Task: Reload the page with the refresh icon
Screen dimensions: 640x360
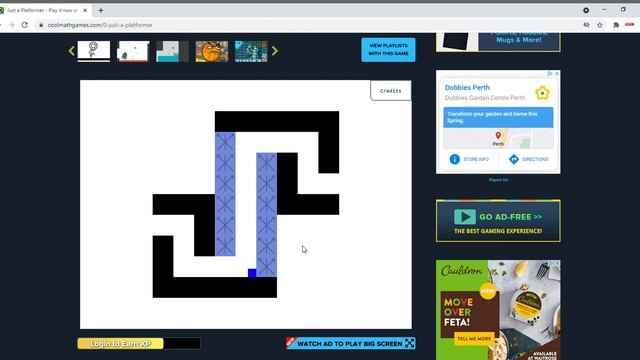Action: (x=25, y=25)
